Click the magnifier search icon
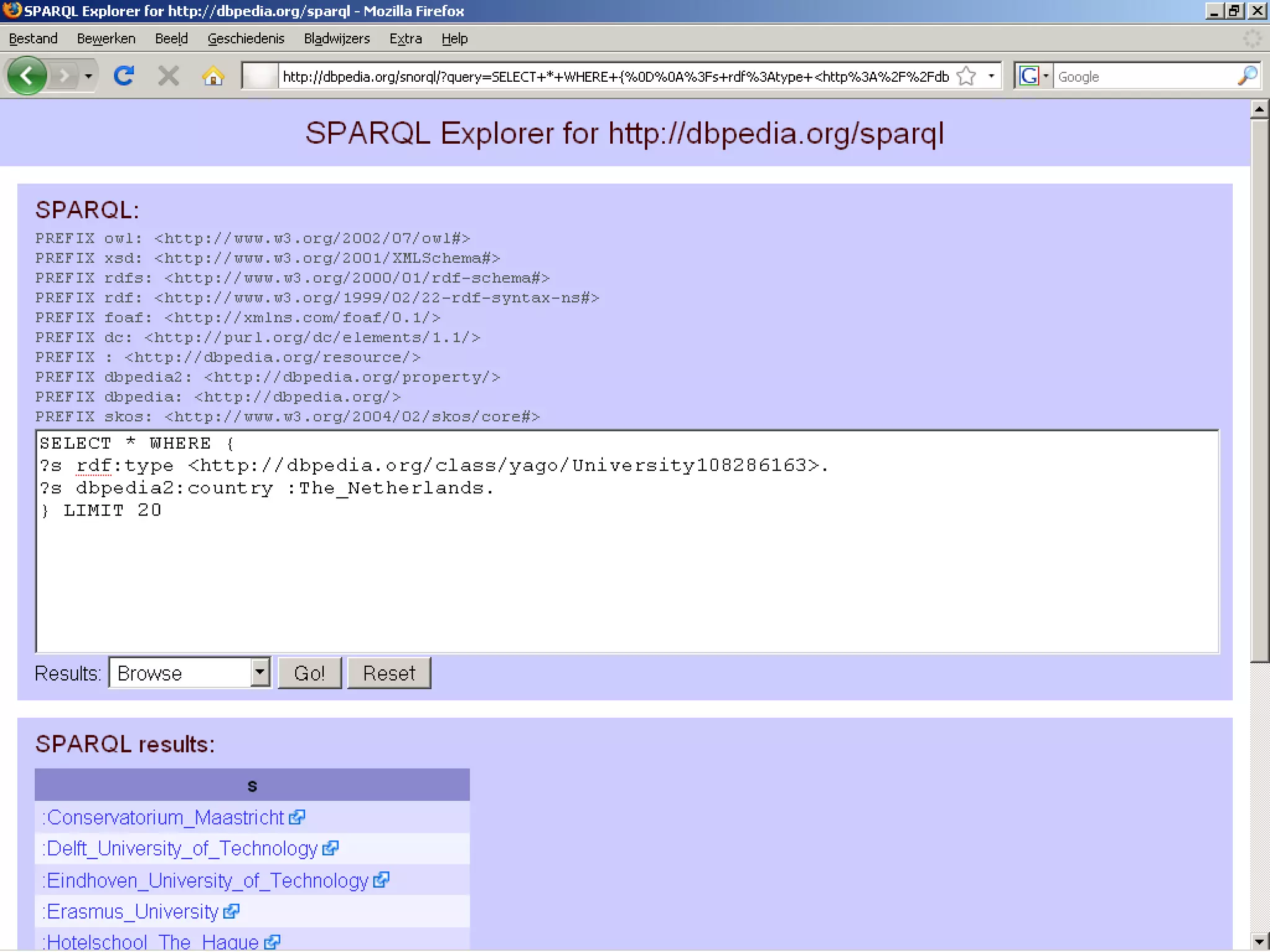 point(1247,76)
